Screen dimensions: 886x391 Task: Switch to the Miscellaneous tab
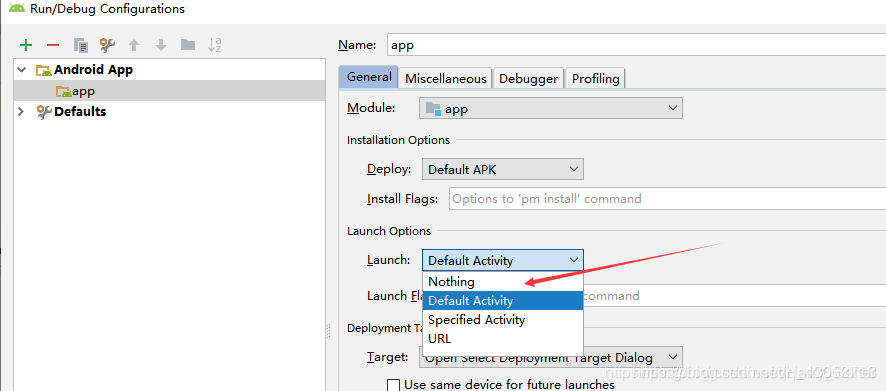(445, 79)
